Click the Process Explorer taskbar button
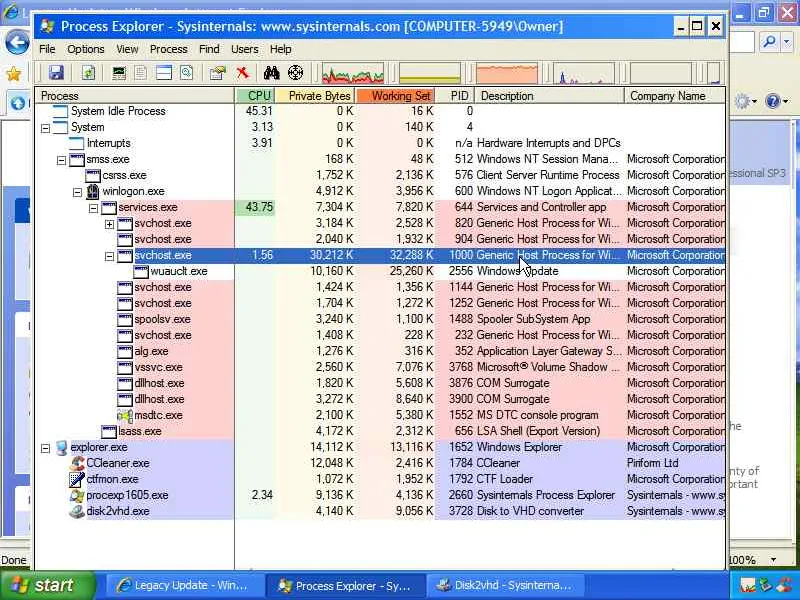 (346, 585)
